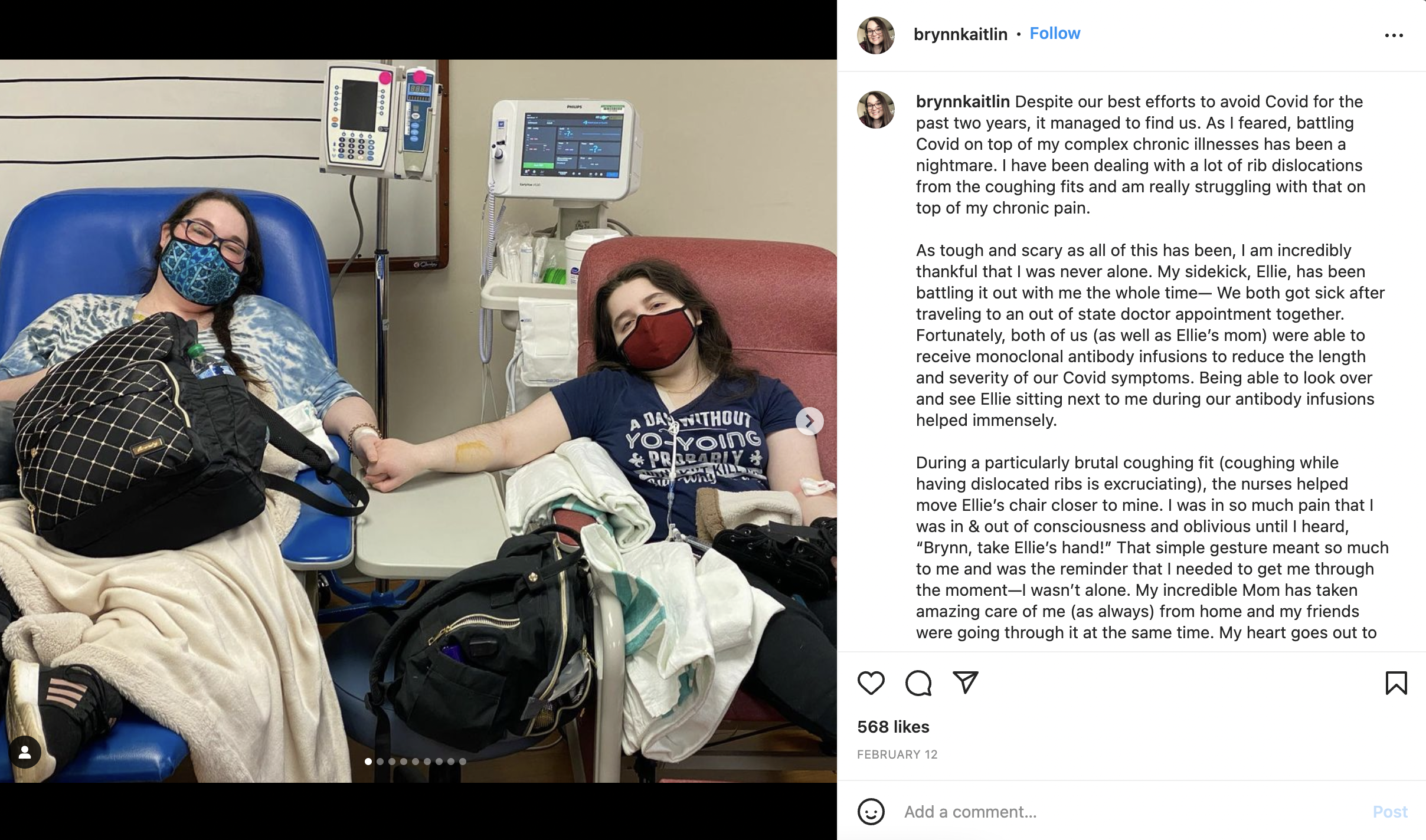Save post with the bookmark icon
The image size is (1426, 840).
pyautogui.click(x=1396, y=683)
